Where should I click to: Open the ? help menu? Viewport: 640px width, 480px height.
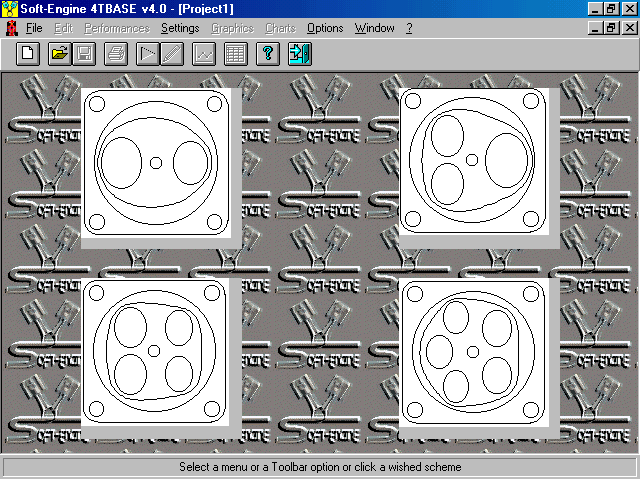(409, 28)
